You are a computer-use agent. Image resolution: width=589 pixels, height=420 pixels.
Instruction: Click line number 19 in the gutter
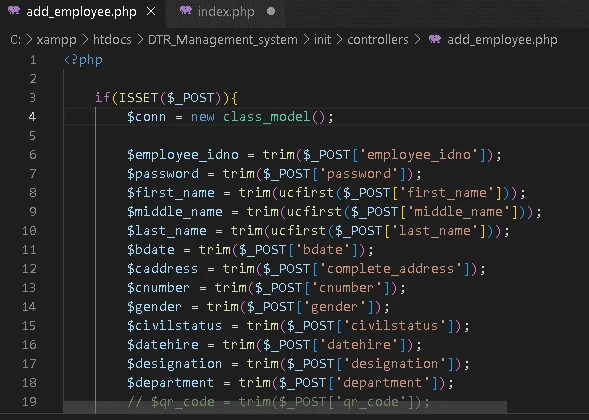point(29,402)
